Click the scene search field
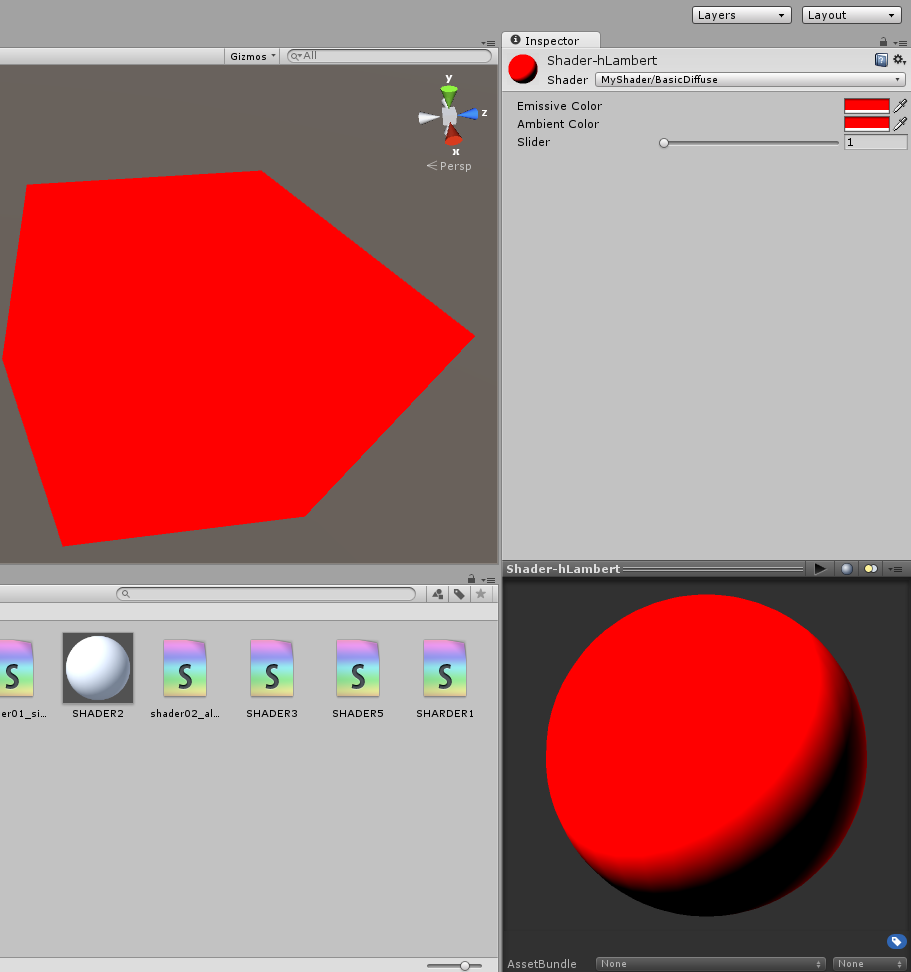The width and height of the screenshot is (911, 972). 389,56
